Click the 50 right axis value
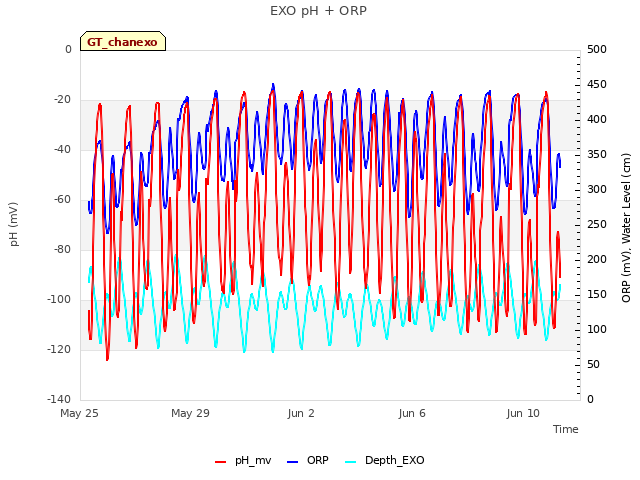 click(x=593, y=364)
